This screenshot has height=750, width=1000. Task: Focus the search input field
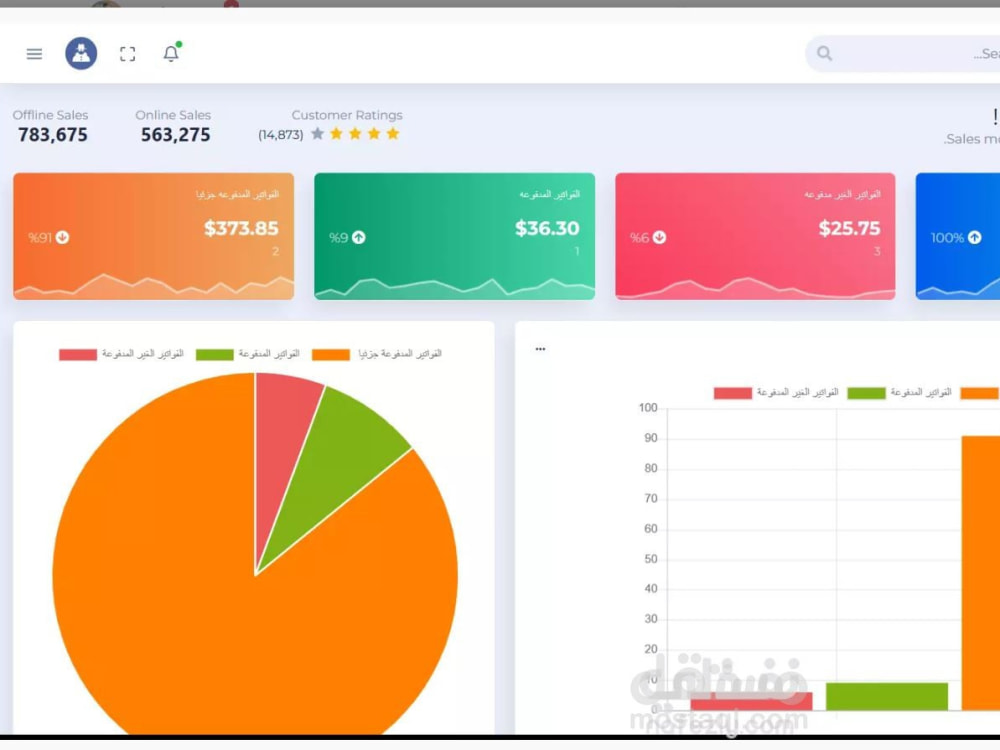click(x=902, y=54)
